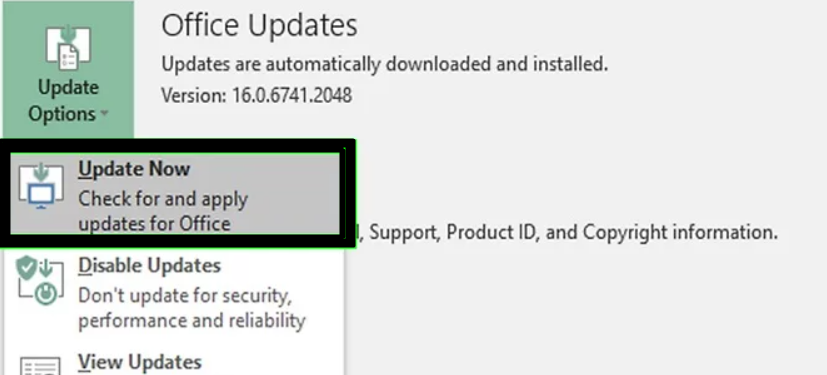This screenshot has height=375, width=827.
Task: Click the View Updates list icon
Action: tap(40, 366)
